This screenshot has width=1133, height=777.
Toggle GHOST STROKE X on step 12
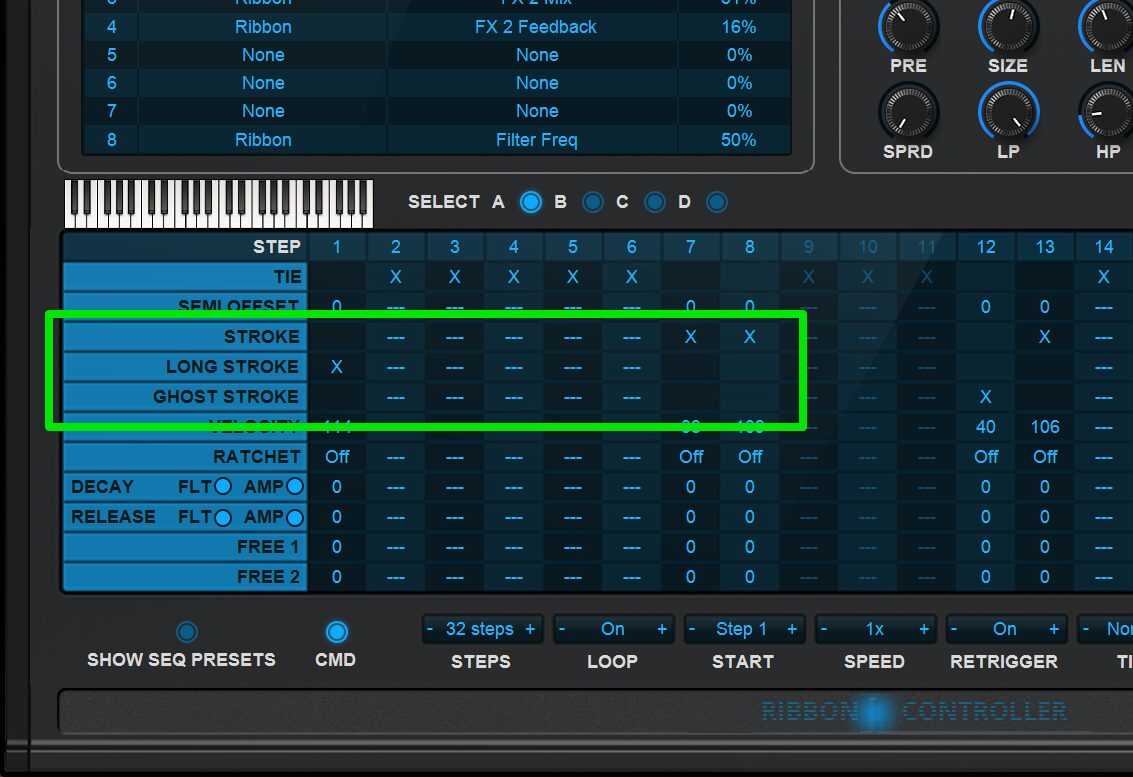[x=986, y=397]
